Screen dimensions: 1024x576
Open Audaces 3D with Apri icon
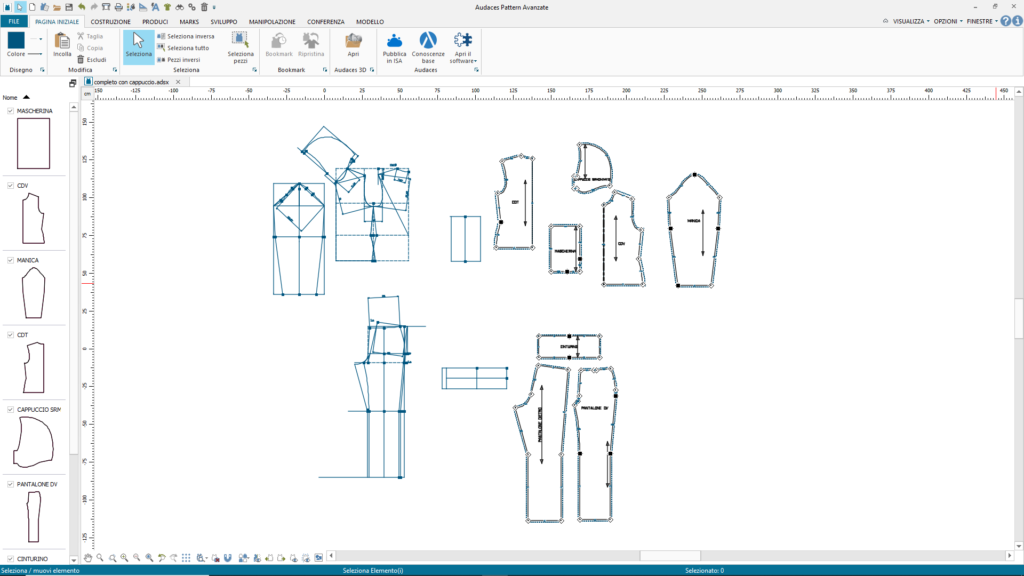coord(353,42)
